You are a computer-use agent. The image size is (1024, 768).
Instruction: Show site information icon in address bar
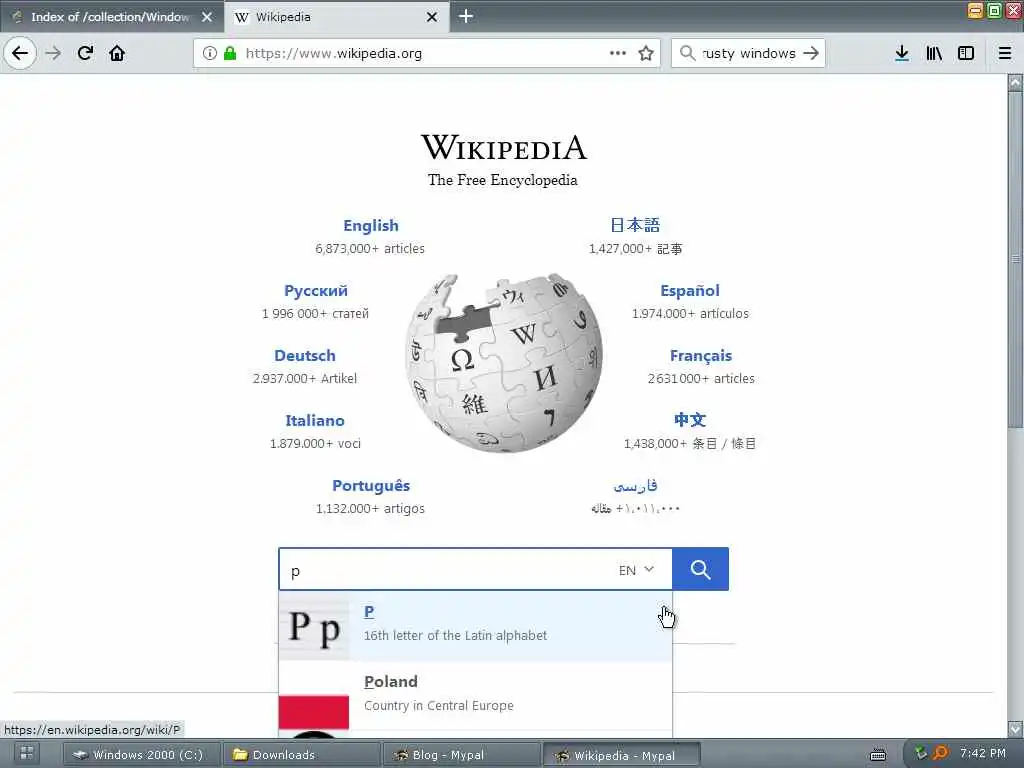(209, 53)
